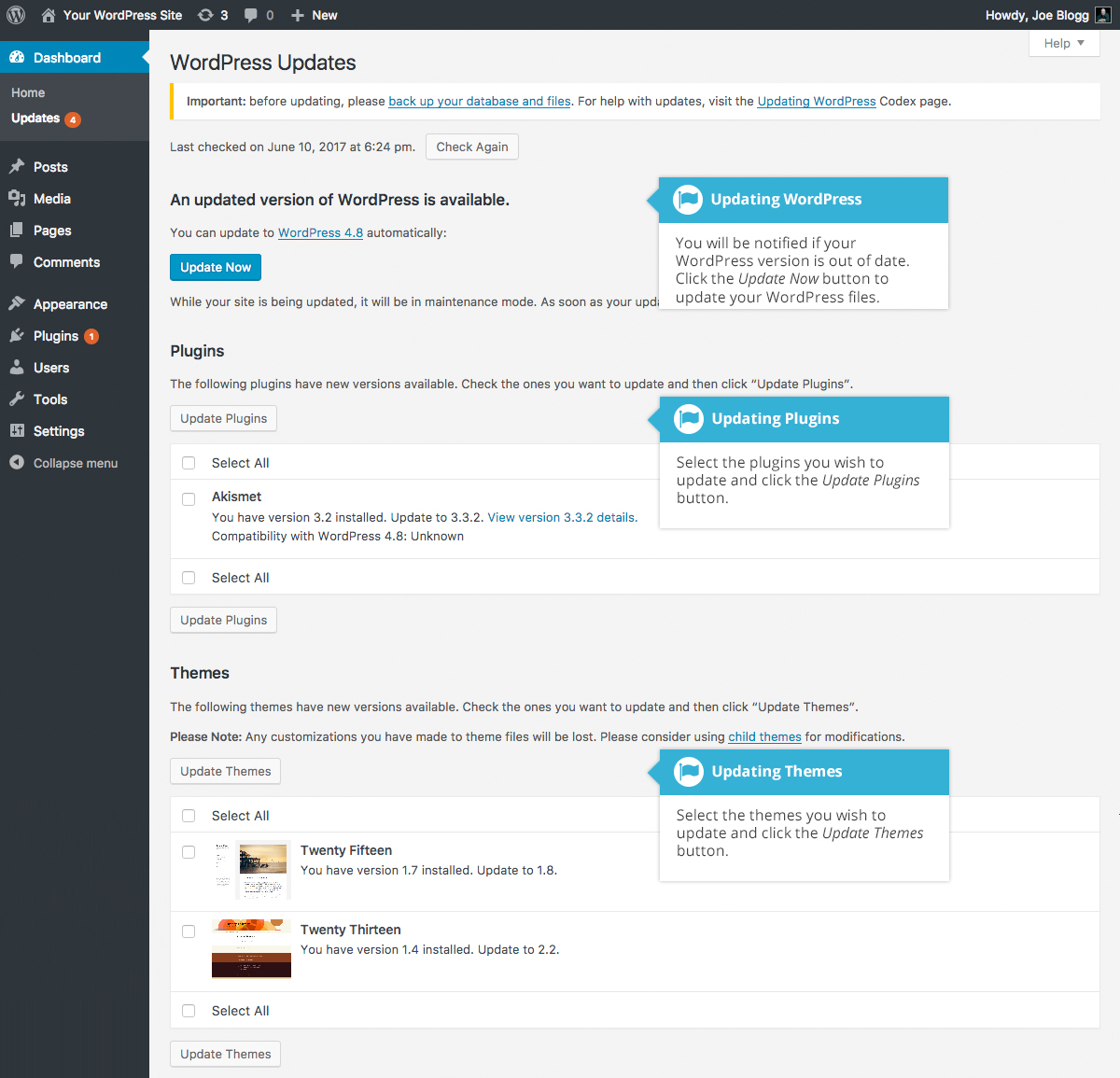Click the upper Update Themes button
This screenshot has height=1078, width=1120.
tap(226, 771)
